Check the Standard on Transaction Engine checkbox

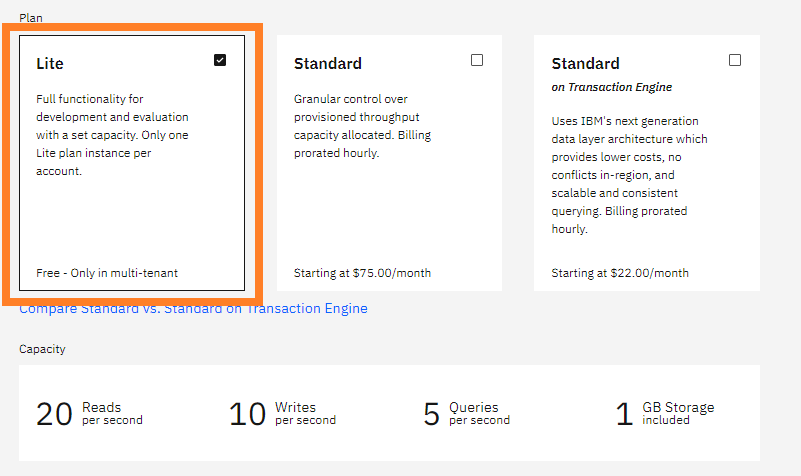735,60
